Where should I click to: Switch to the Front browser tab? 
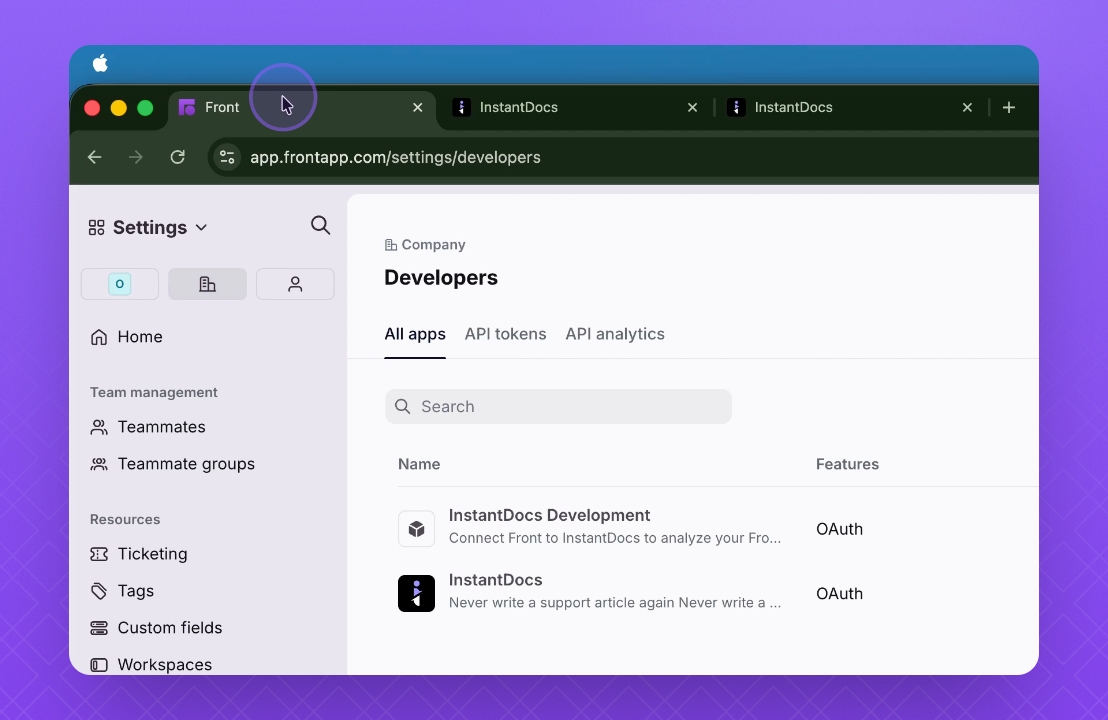pos(302,107)
